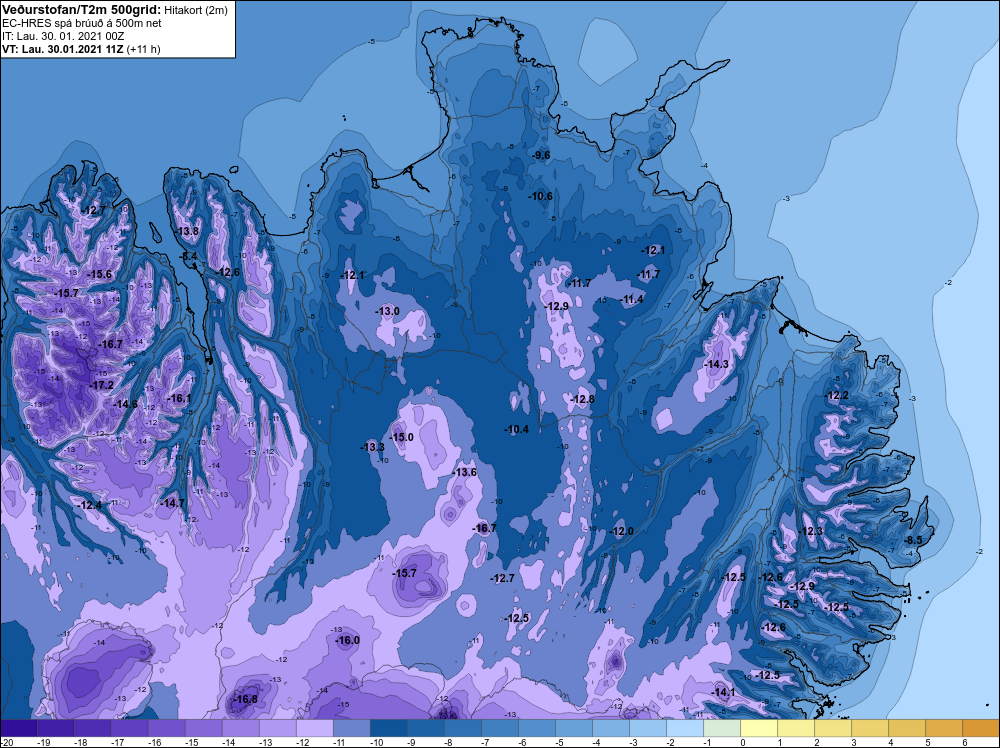Viewport: 1000px width, 748px height.
Task: Click the -12.2 temperature label
Action: click(837, 395)
